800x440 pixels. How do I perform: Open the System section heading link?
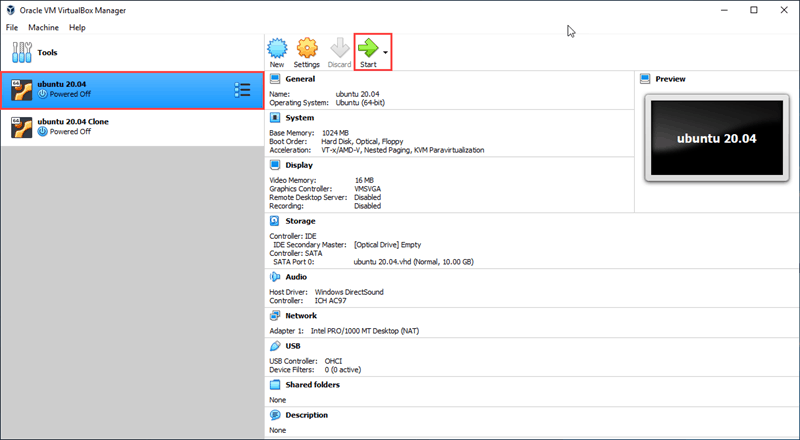point(299,117)
